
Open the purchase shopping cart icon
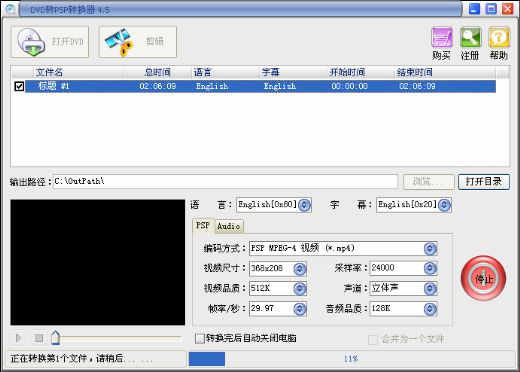tap(442, 38)
